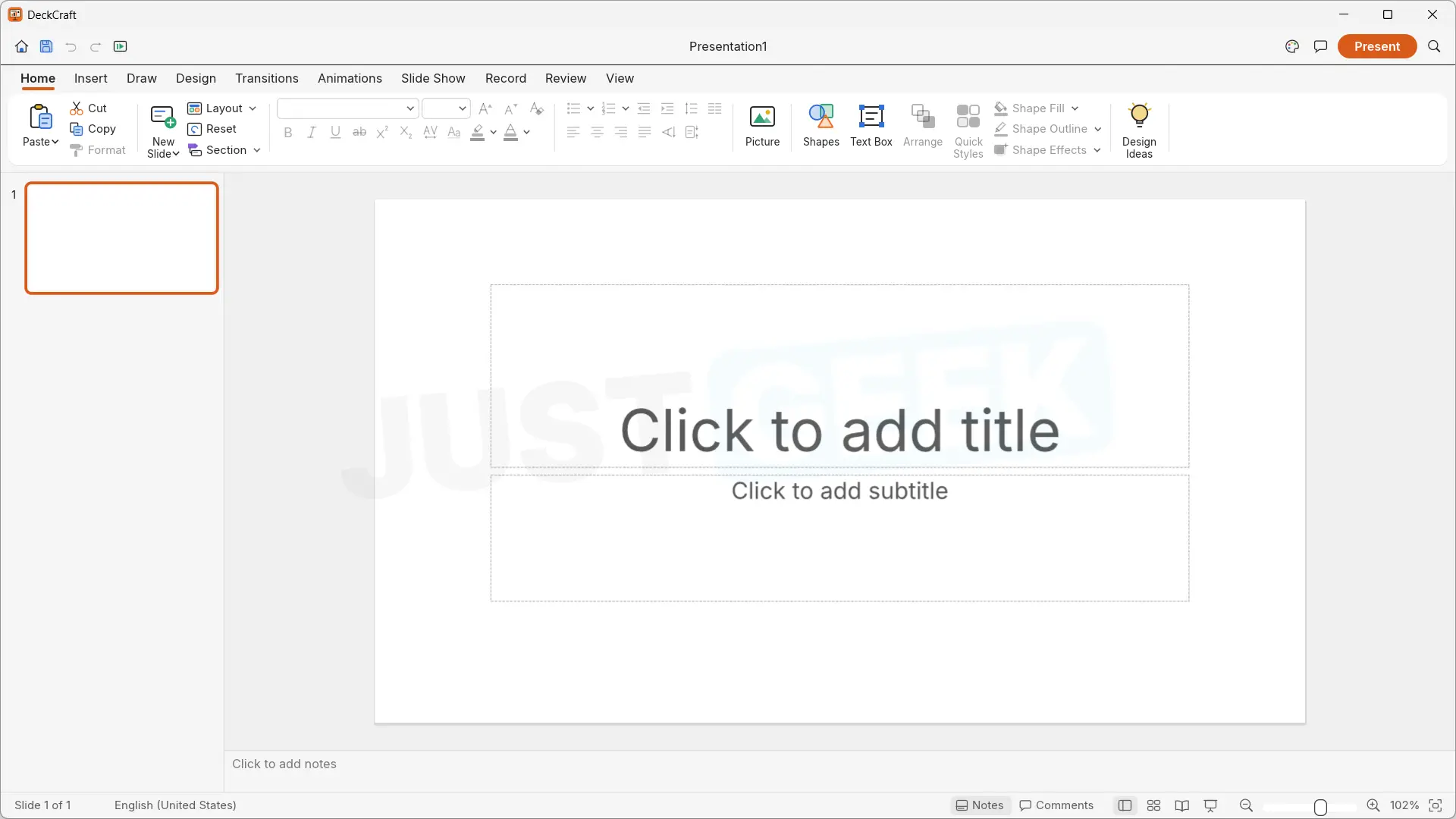Open the Animations tab

350,78
